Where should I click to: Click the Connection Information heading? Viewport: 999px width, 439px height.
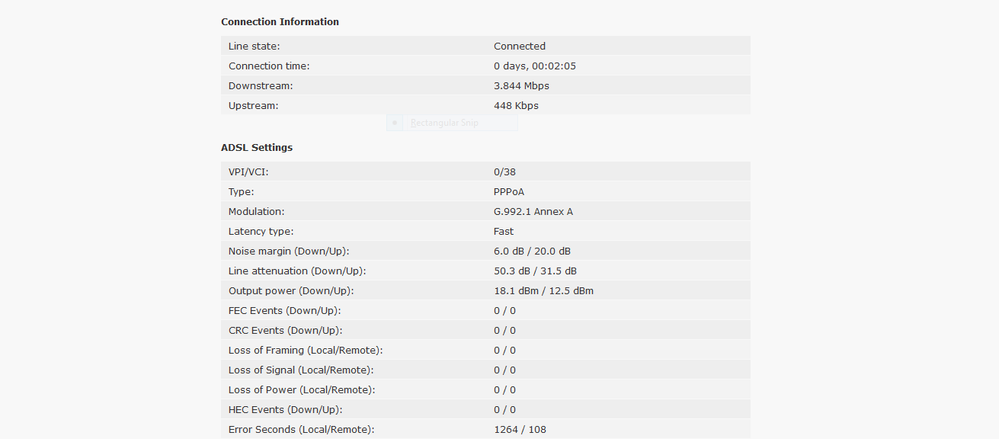point(280,22)
